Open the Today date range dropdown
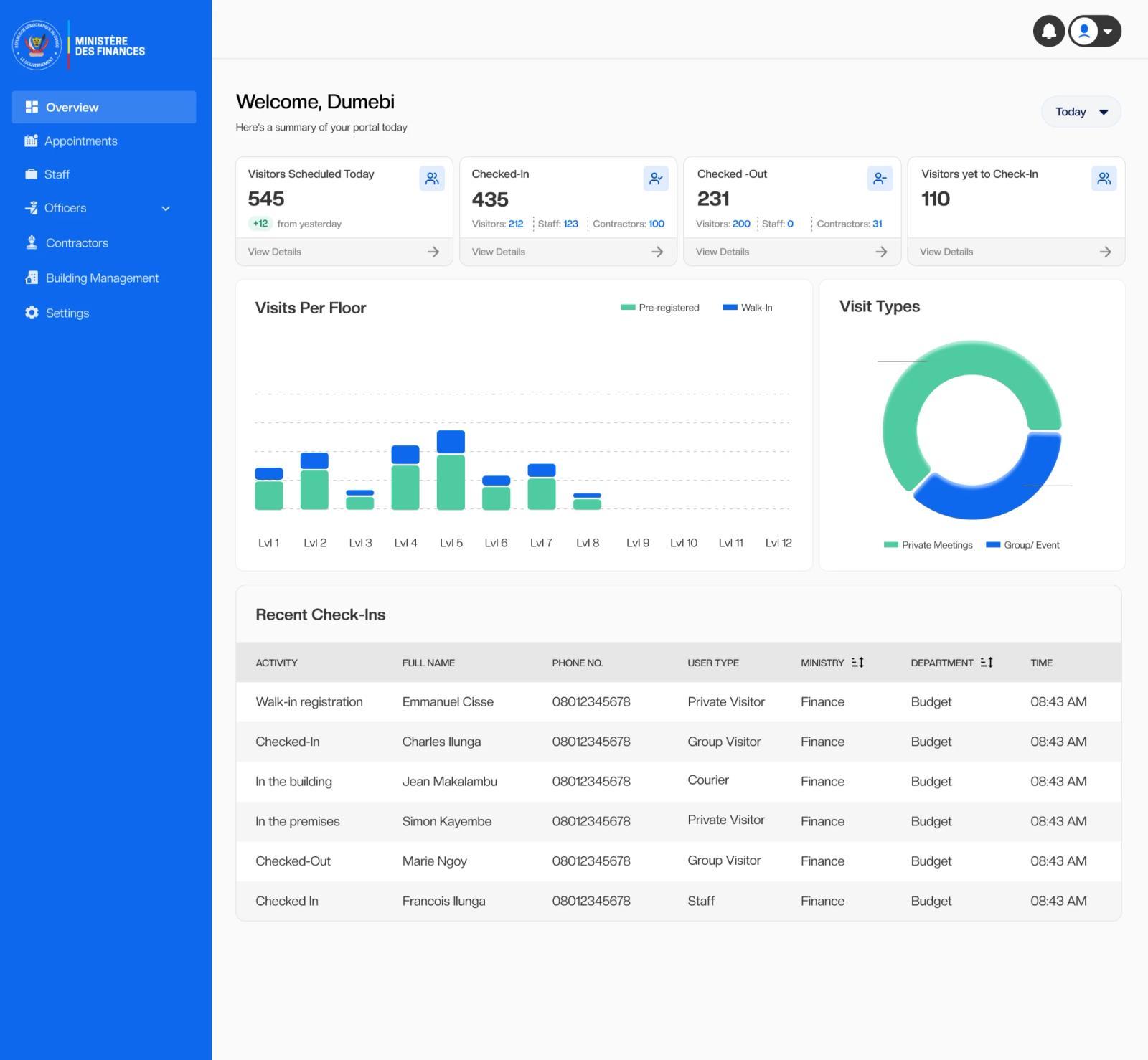 point(1081,112)
